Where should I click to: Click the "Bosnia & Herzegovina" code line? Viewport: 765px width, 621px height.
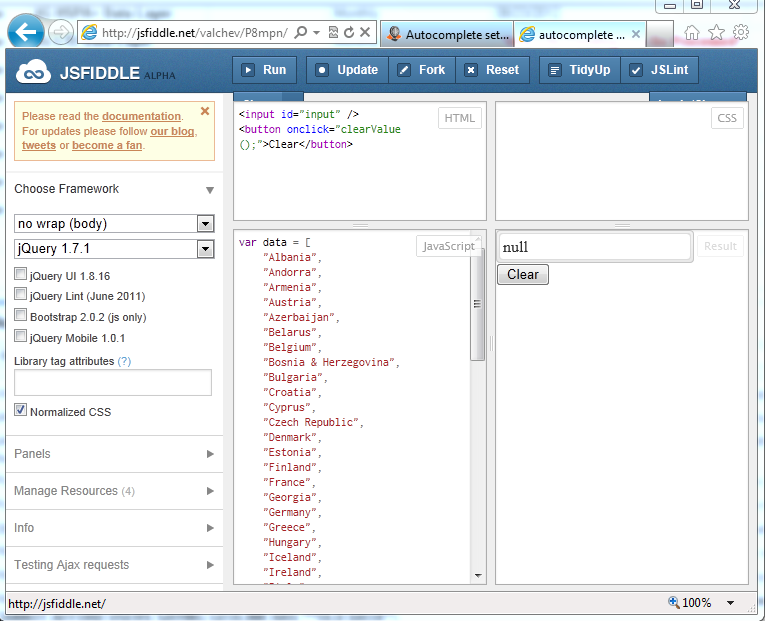tap(331, 362)
